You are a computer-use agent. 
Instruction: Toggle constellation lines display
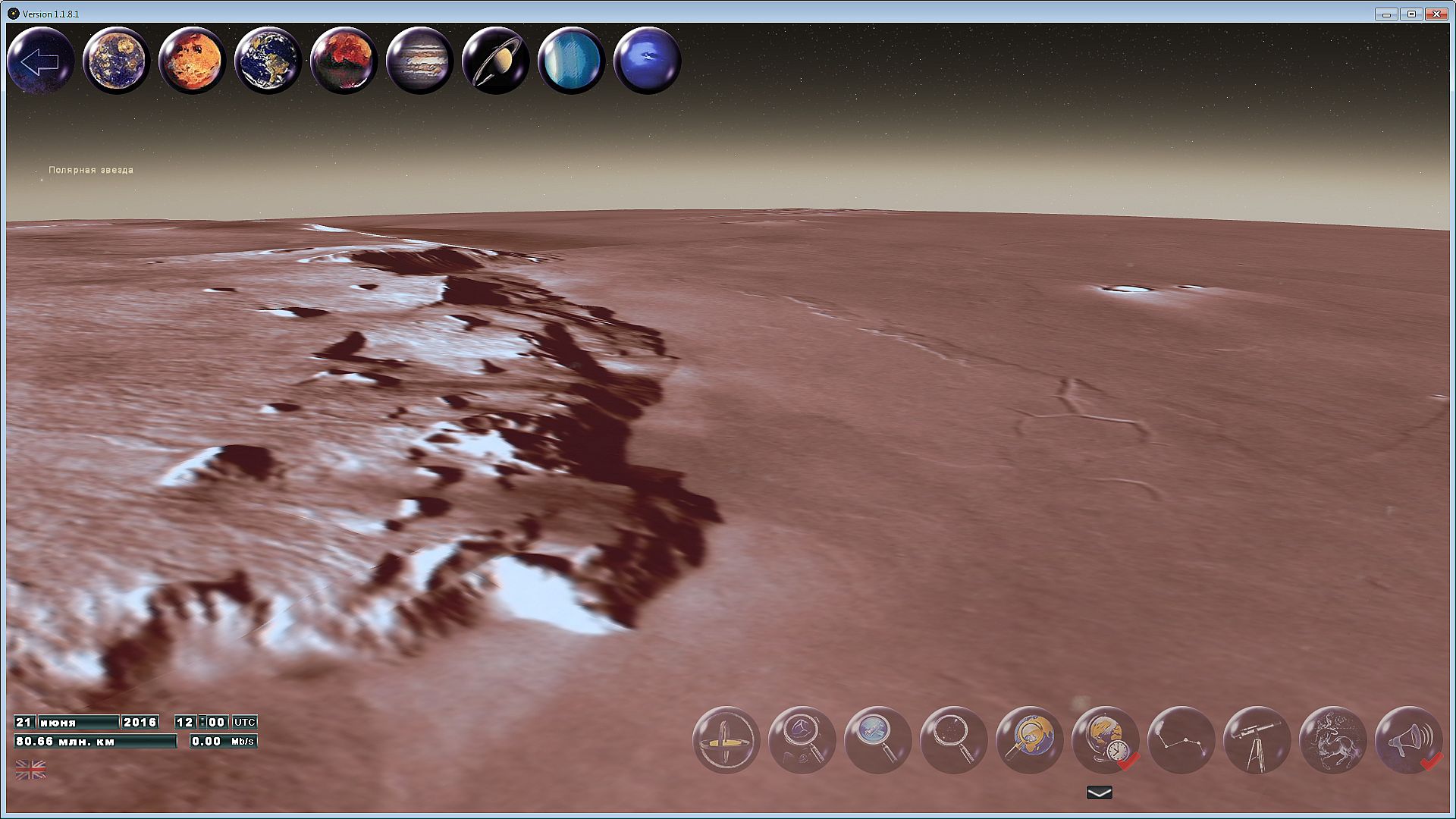pyautogui.click(x=1181, y=740)
